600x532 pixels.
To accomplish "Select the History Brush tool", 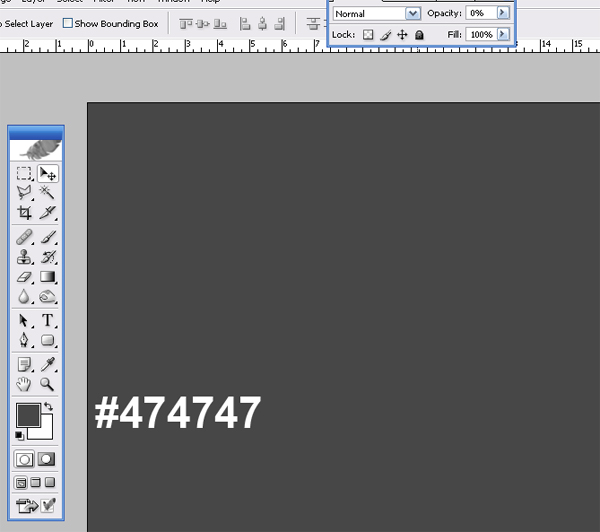I will point(48,257).
